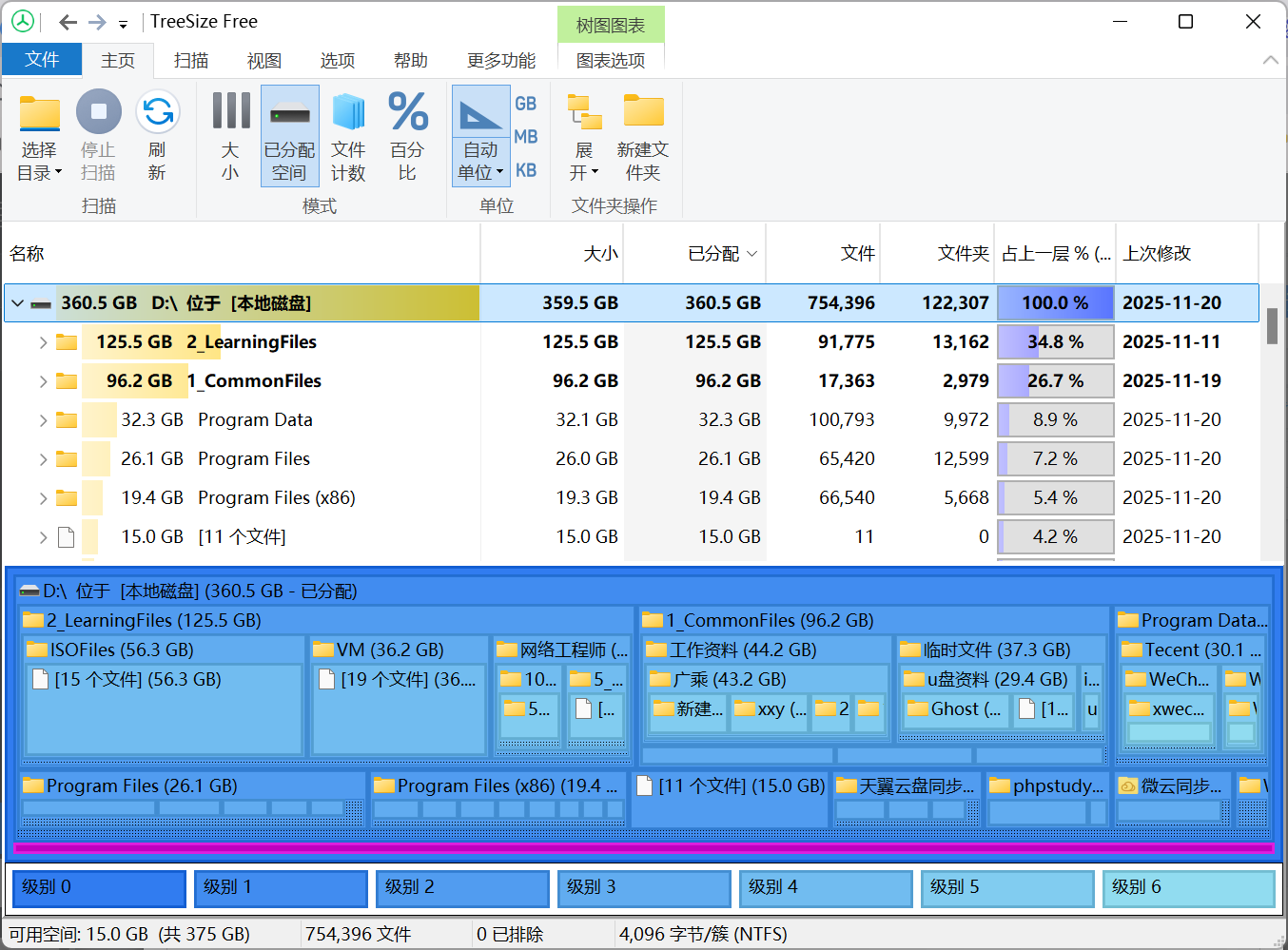Select File Count (文件计数) mode
Viewport: 1288px width, 950px height.
tap(348, 114)
